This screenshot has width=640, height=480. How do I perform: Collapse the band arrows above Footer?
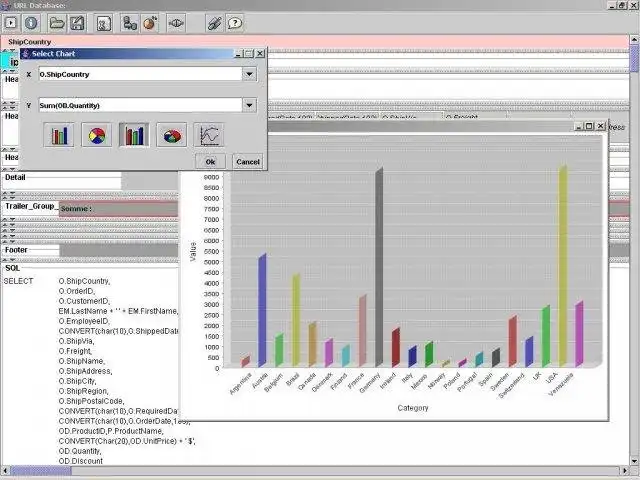[9, 242]
